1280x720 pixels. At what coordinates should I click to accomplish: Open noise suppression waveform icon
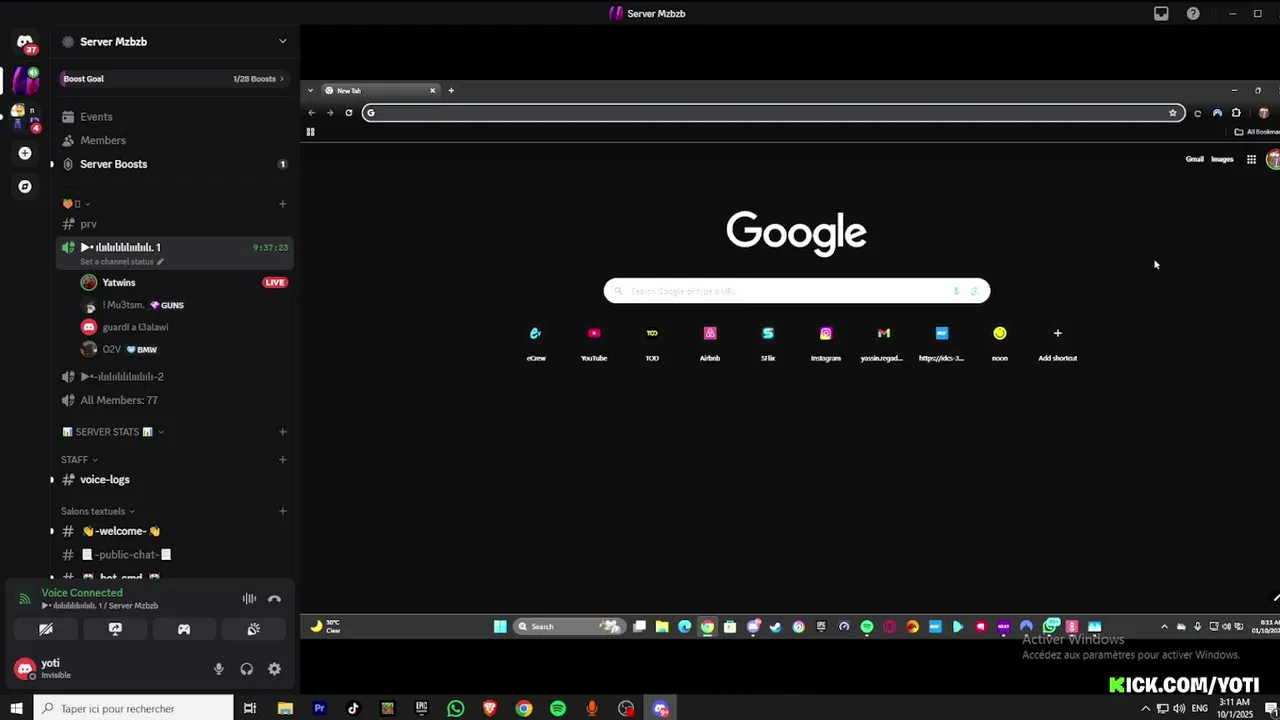pos(249,599)
